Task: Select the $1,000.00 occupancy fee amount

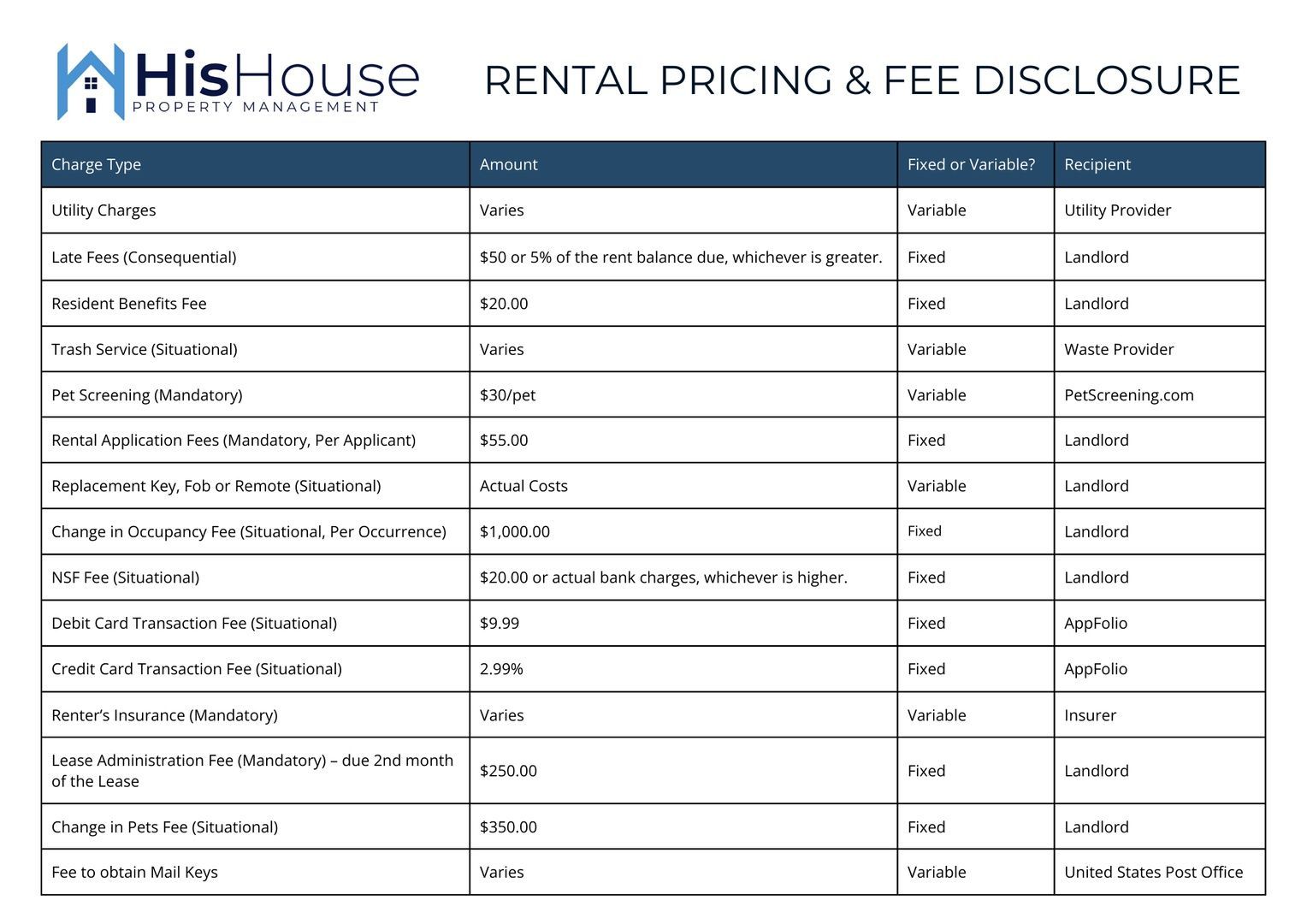Action: pyautogui.click(x=515, y=531)
